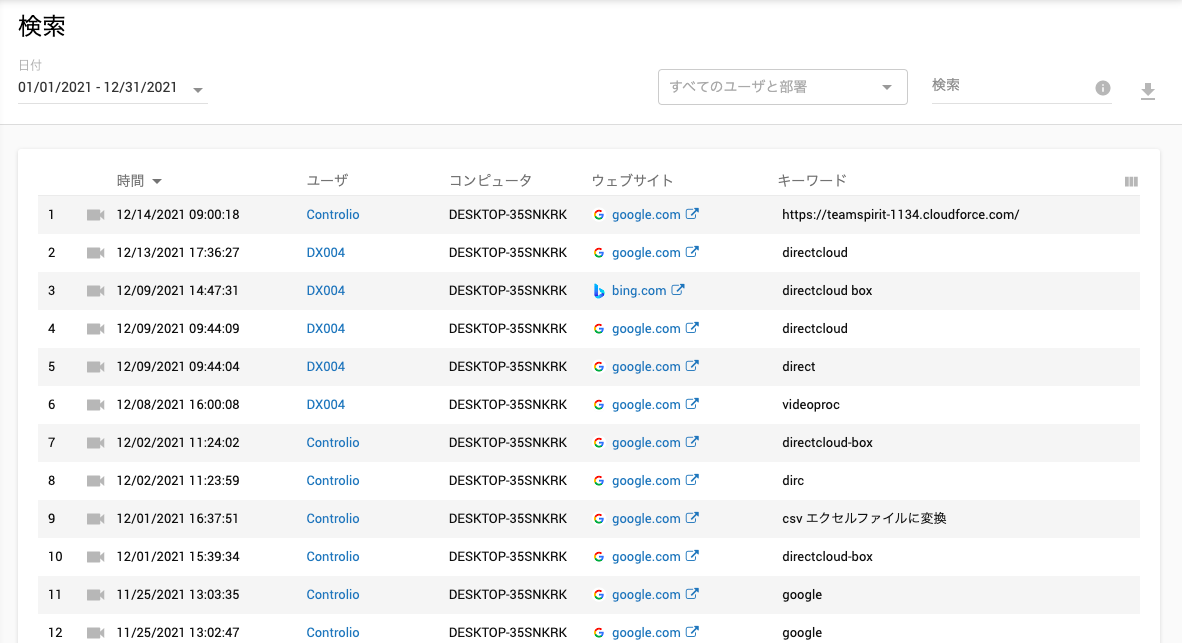Select DESKTOP-35SNKRK in the videoproc row
1182x643 pixels.
pyautogui.click(x=508, y=405)
